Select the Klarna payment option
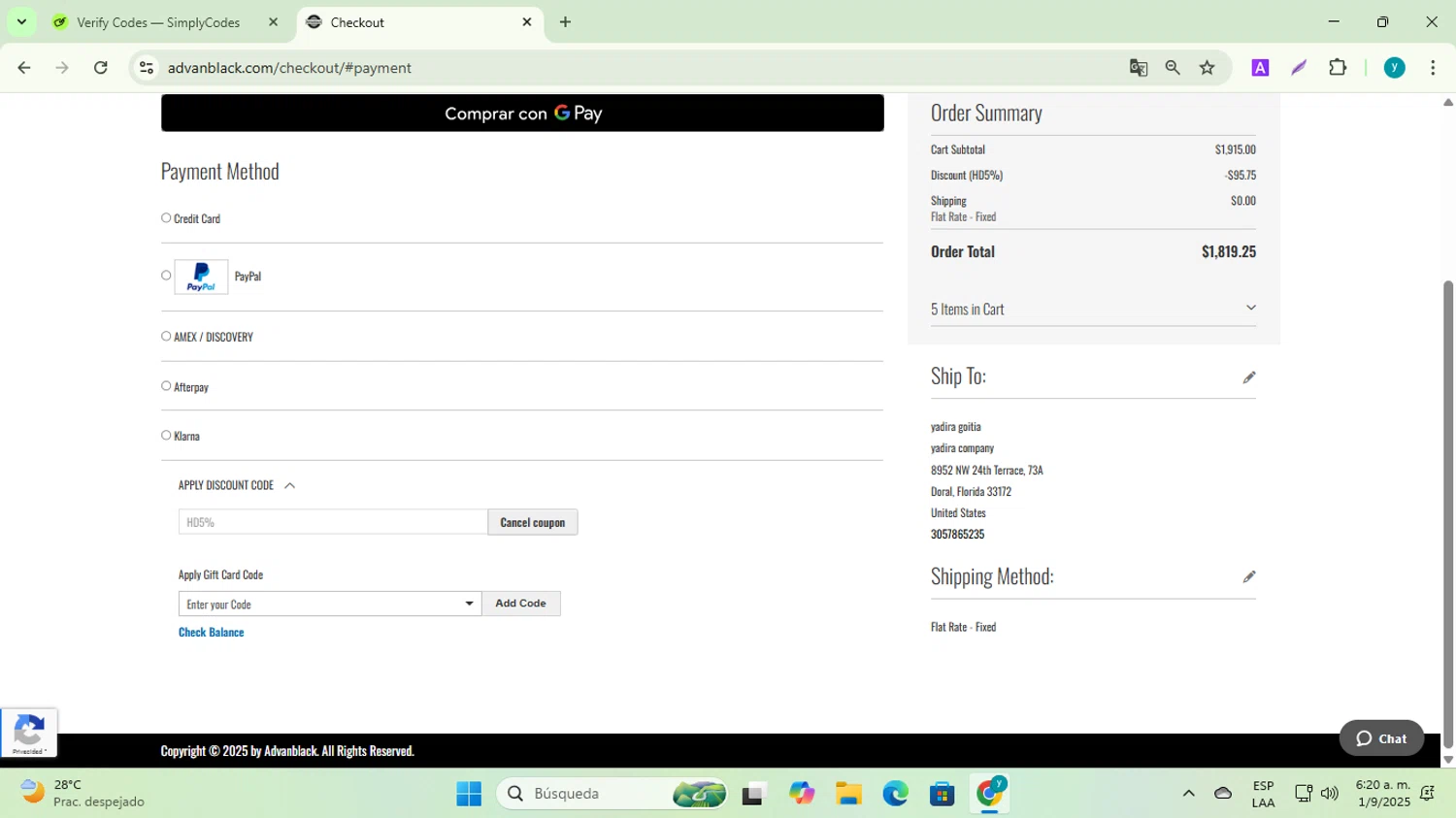 pos(166,436)
